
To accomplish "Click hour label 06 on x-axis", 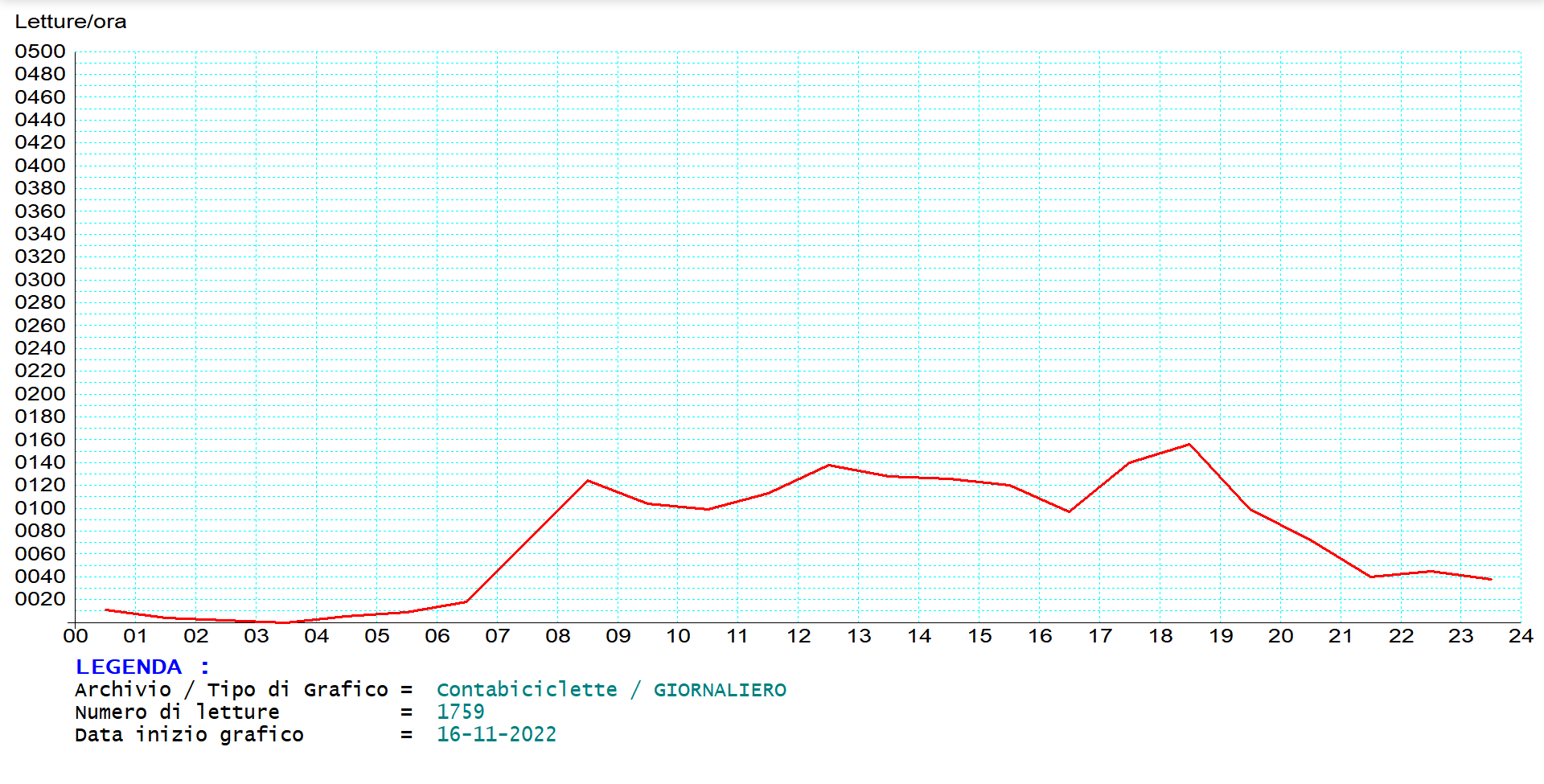I will click(437, 636).
